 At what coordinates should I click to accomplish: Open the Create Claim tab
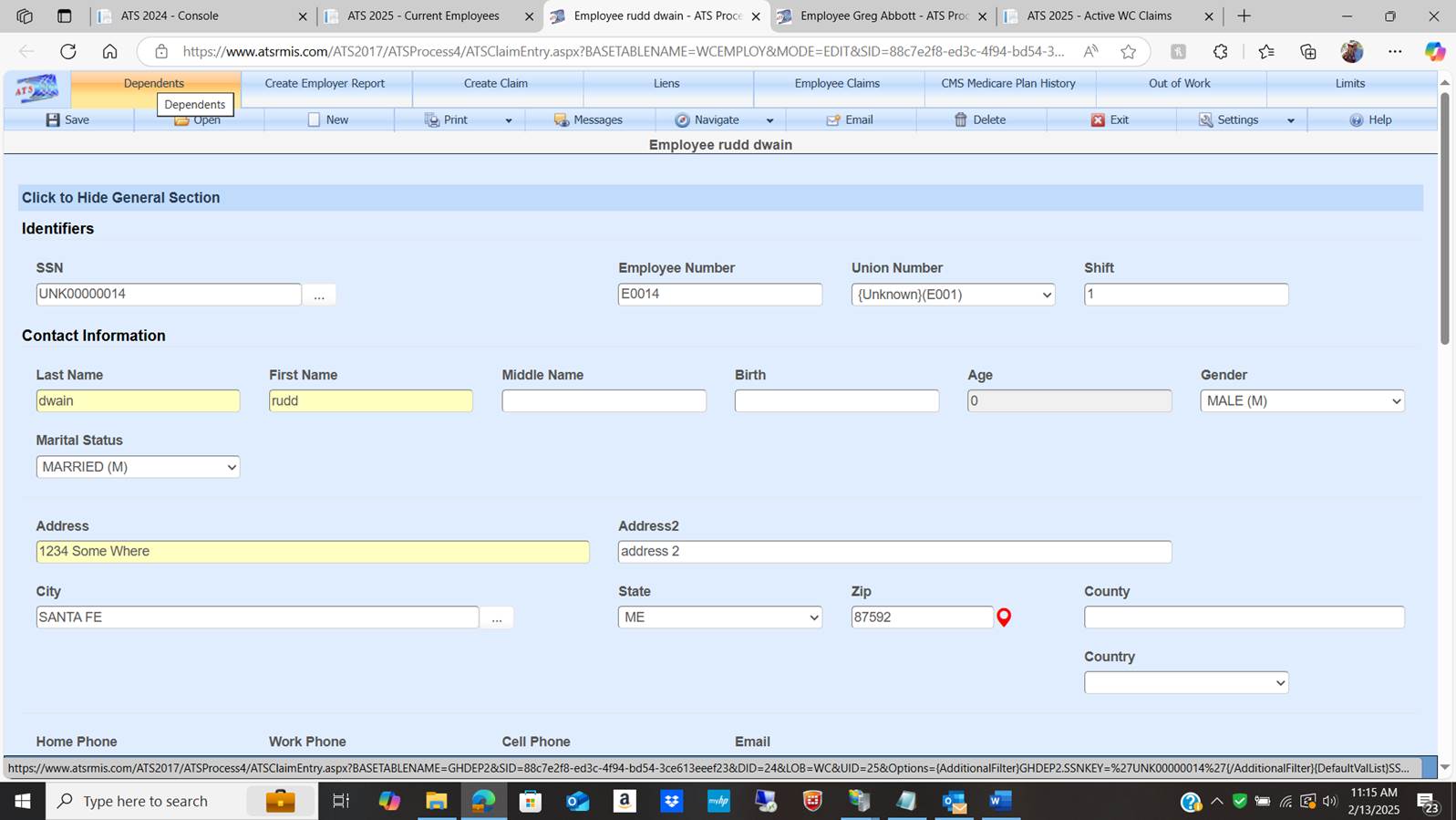tap(496, 84)
